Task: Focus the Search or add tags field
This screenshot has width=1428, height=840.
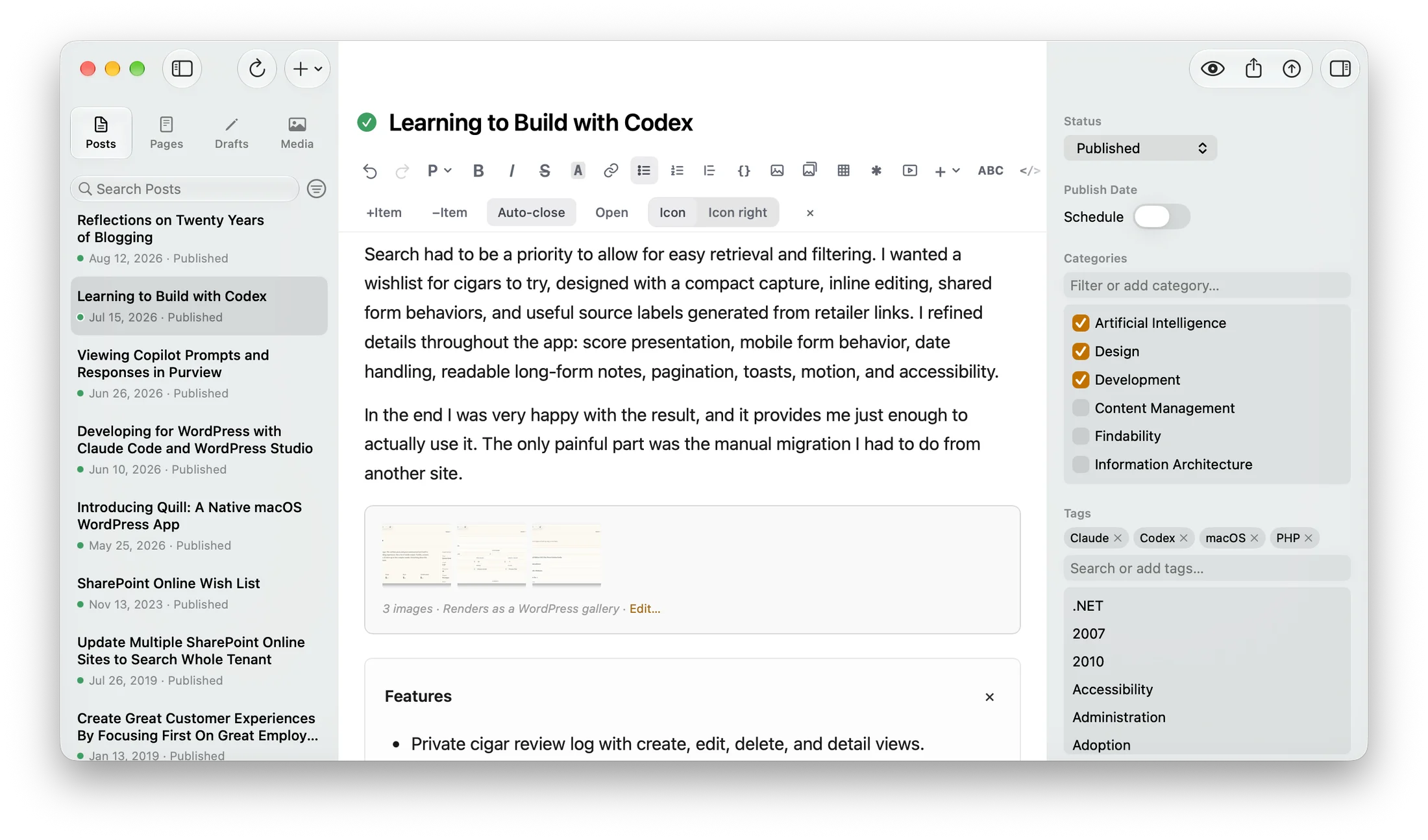Action: coord(1207,569)
